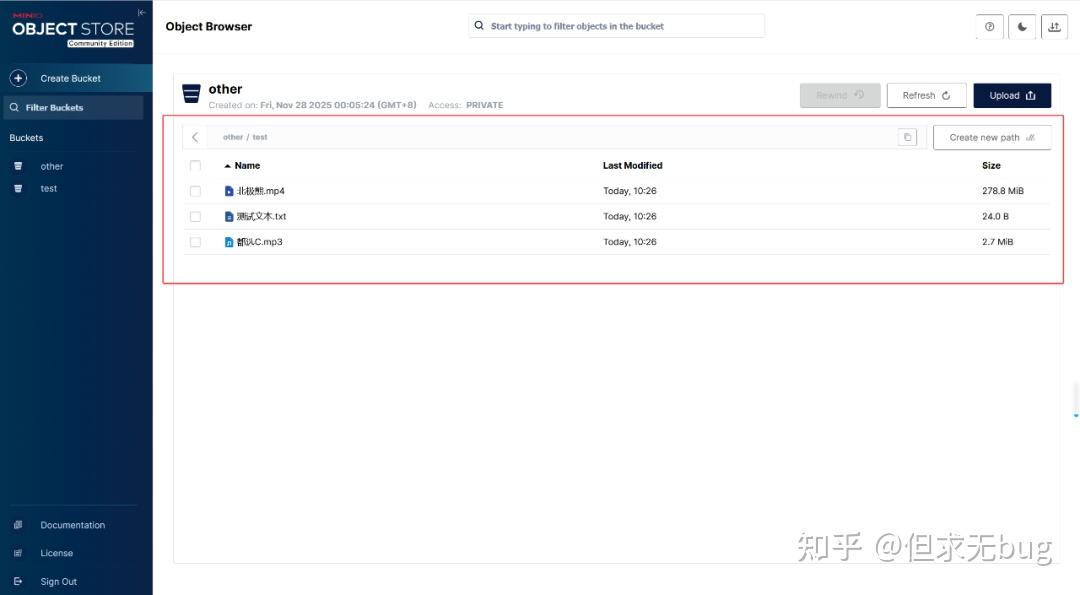
Task: Click the OBJECT STORE logo
Action: click(x=73, y=30)
